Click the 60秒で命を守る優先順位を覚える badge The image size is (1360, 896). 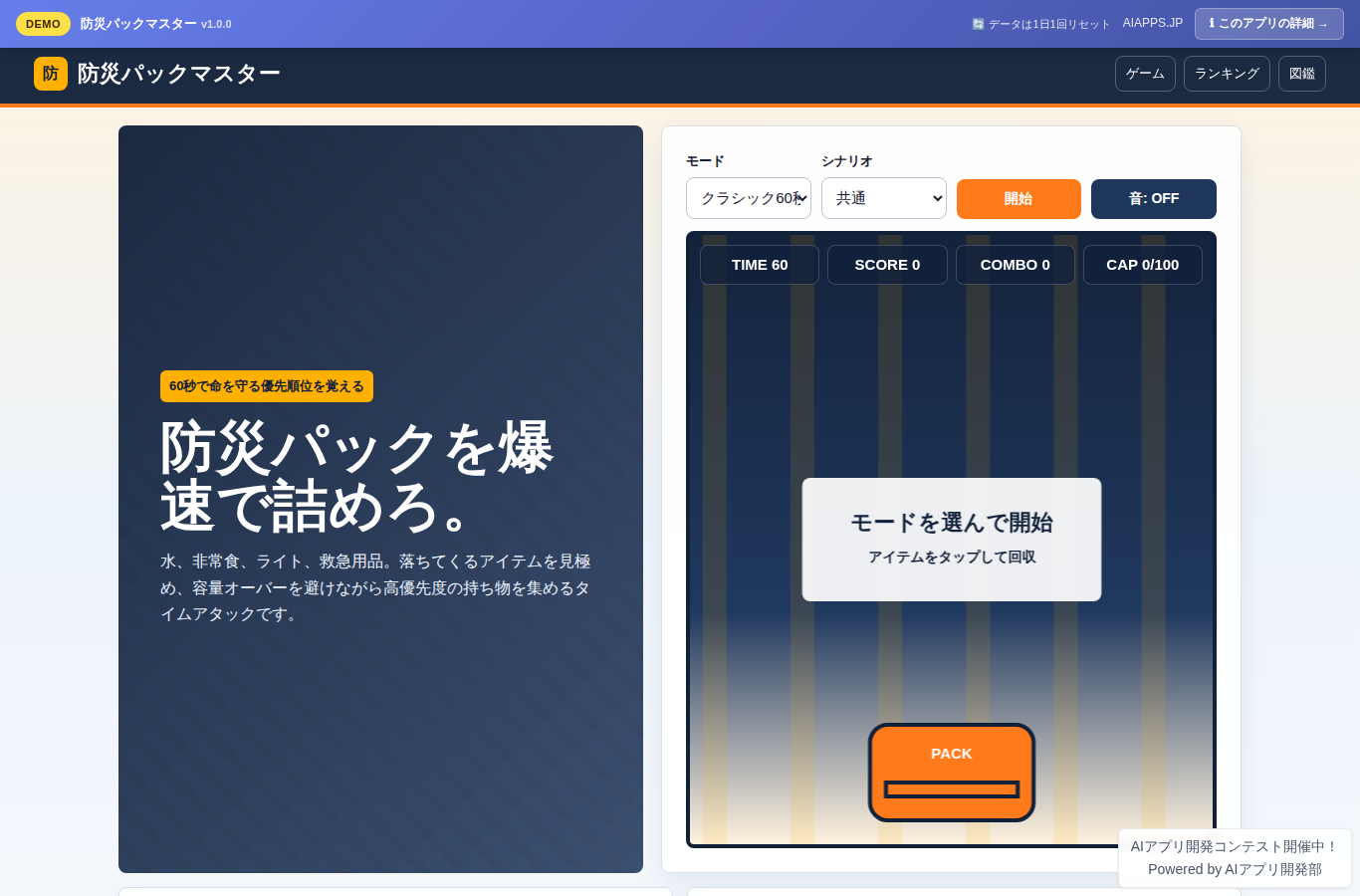click(267, 386)
